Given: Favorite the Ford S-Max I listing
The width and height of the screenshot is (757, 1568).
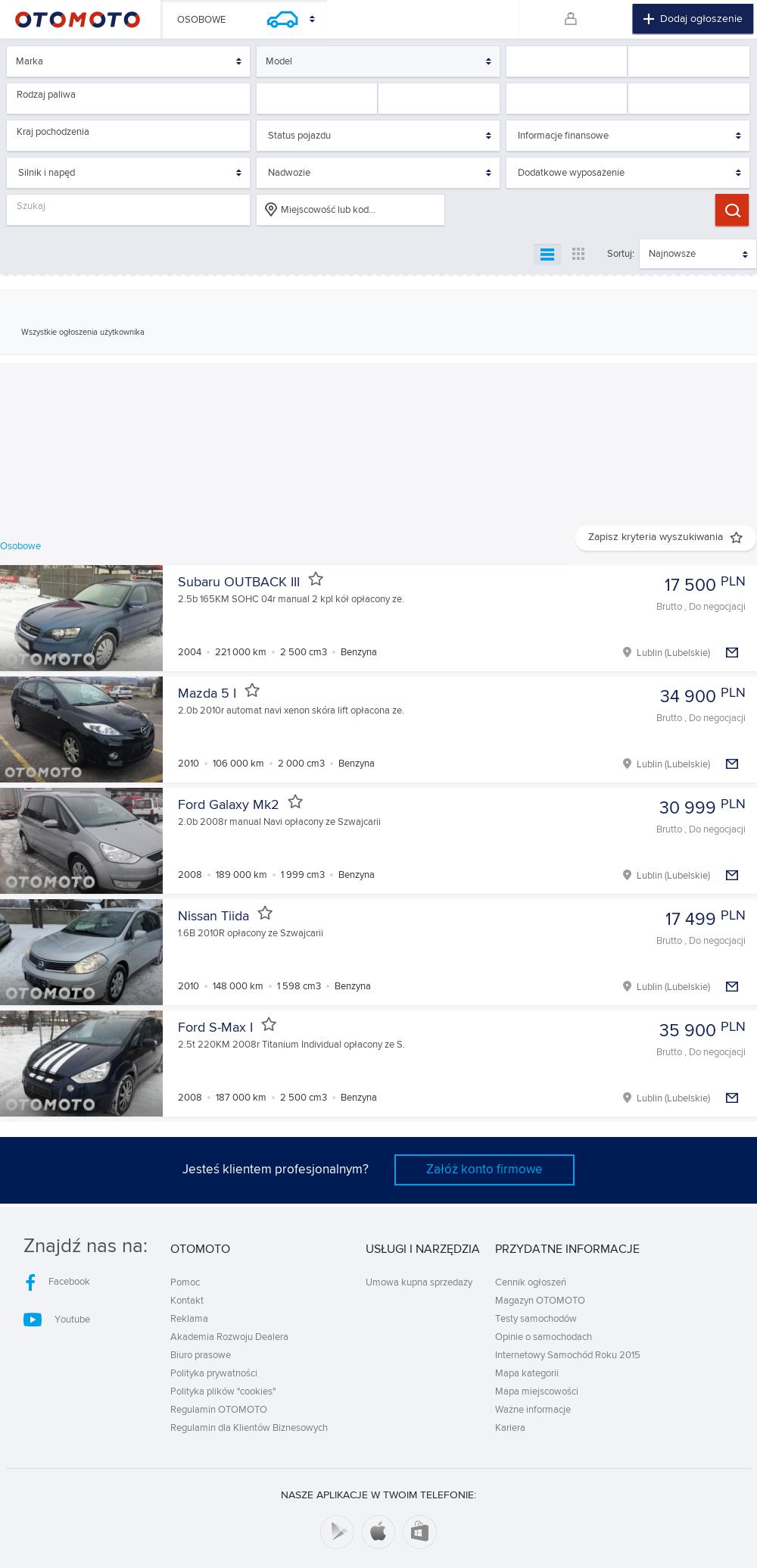Looking at the screenshot, I should [x=269, y=1025].
